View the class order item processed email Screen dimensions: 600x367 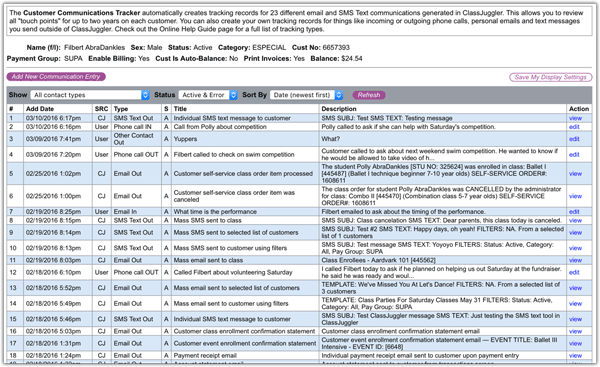point(575,174)
